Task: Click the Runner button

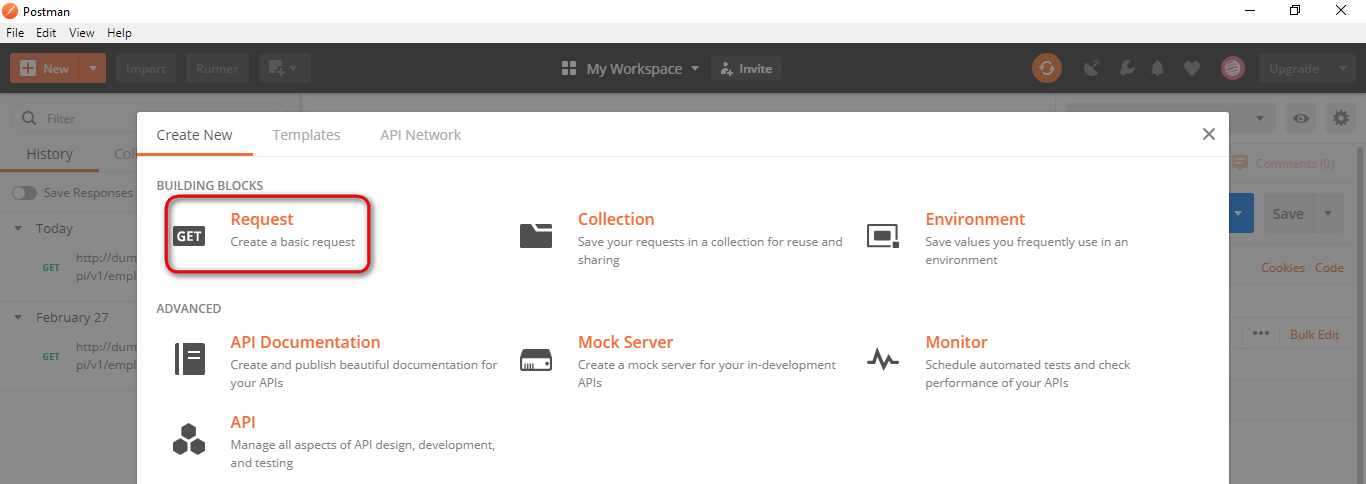Action: pyautogui.click(x=217, y=68)
